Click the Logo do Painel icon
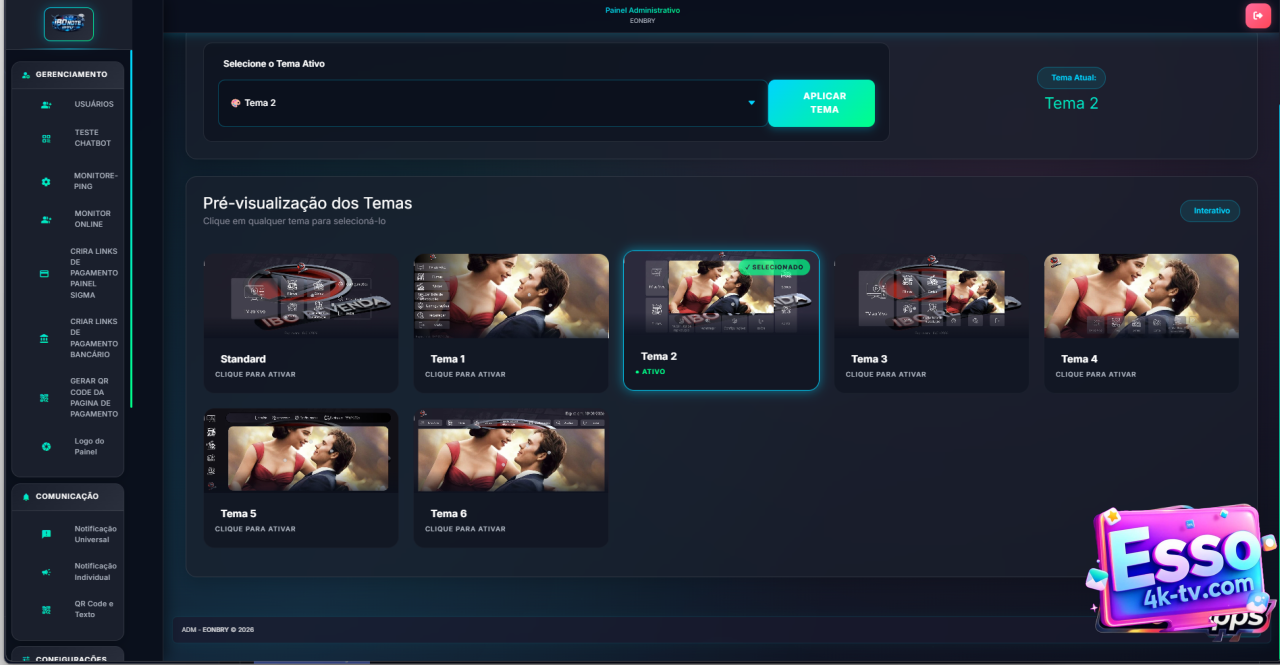 point(46,446)
